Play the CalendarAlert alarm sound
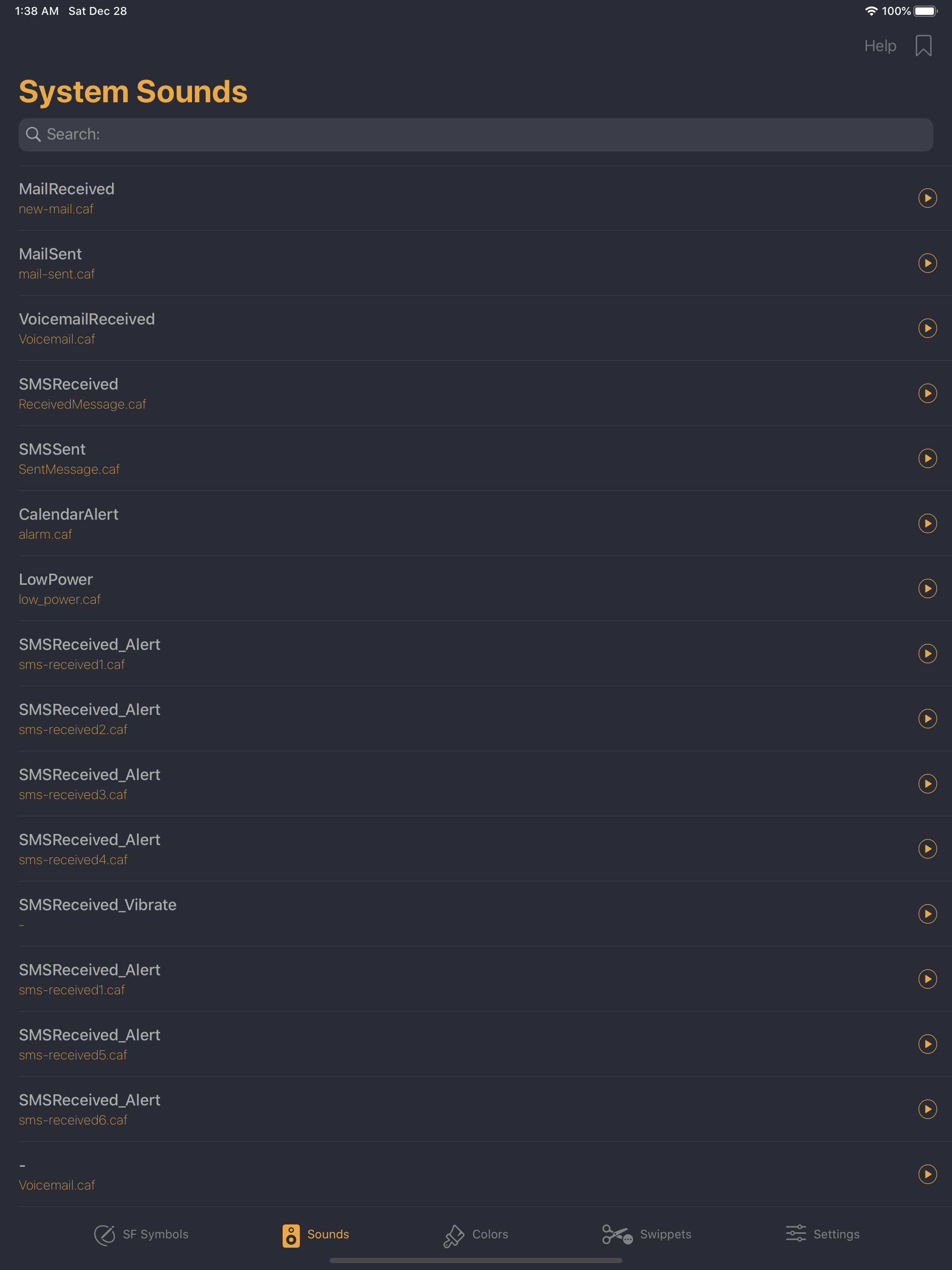This screenshot has height=1270, width=952. [927, 523]
